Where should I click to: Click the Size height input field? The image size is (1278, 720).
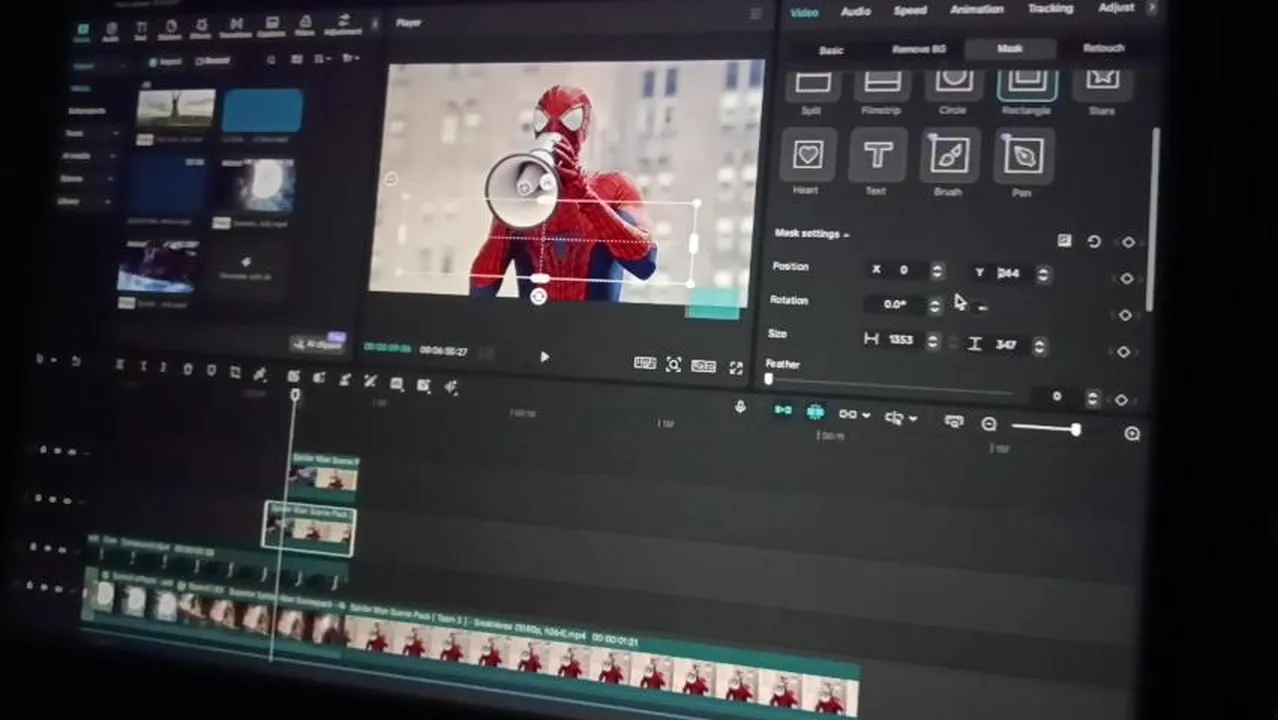1006,344
